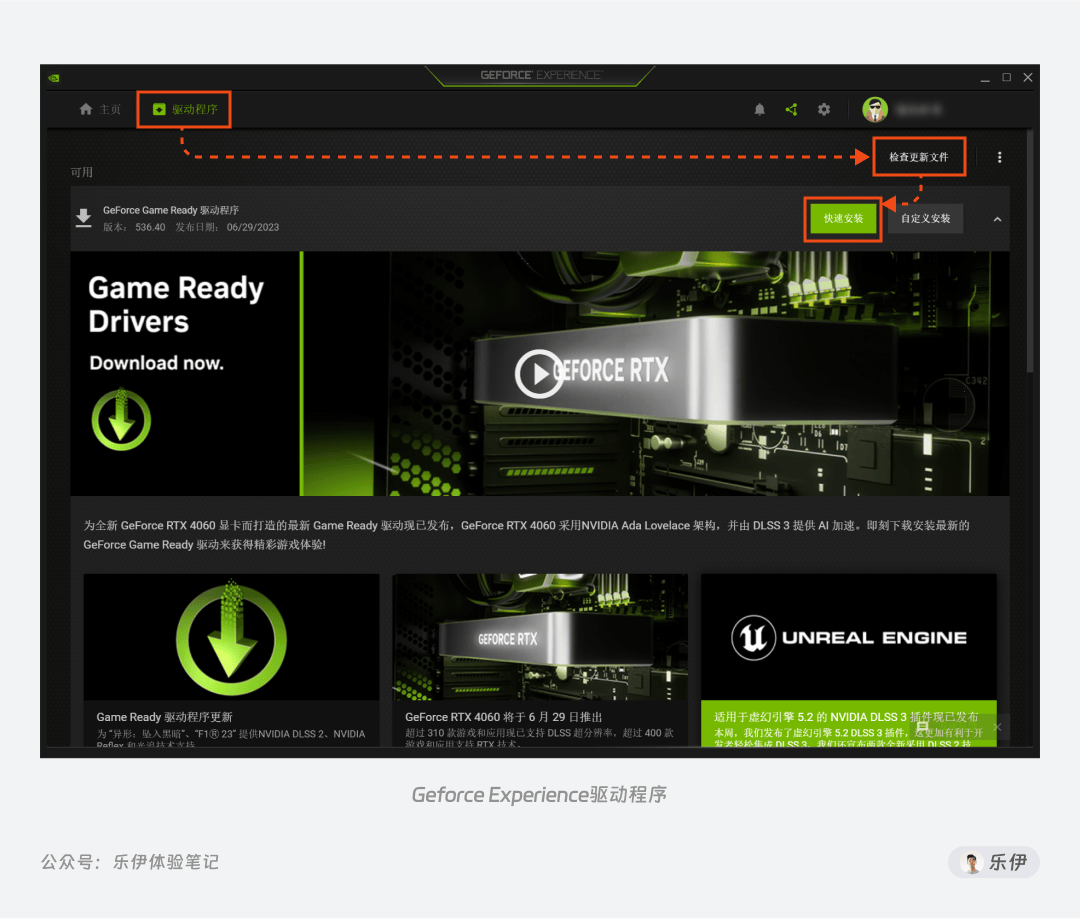Go to the 主页 home tab
Screen dimensions: 1080x919
[x=100, y=109]
